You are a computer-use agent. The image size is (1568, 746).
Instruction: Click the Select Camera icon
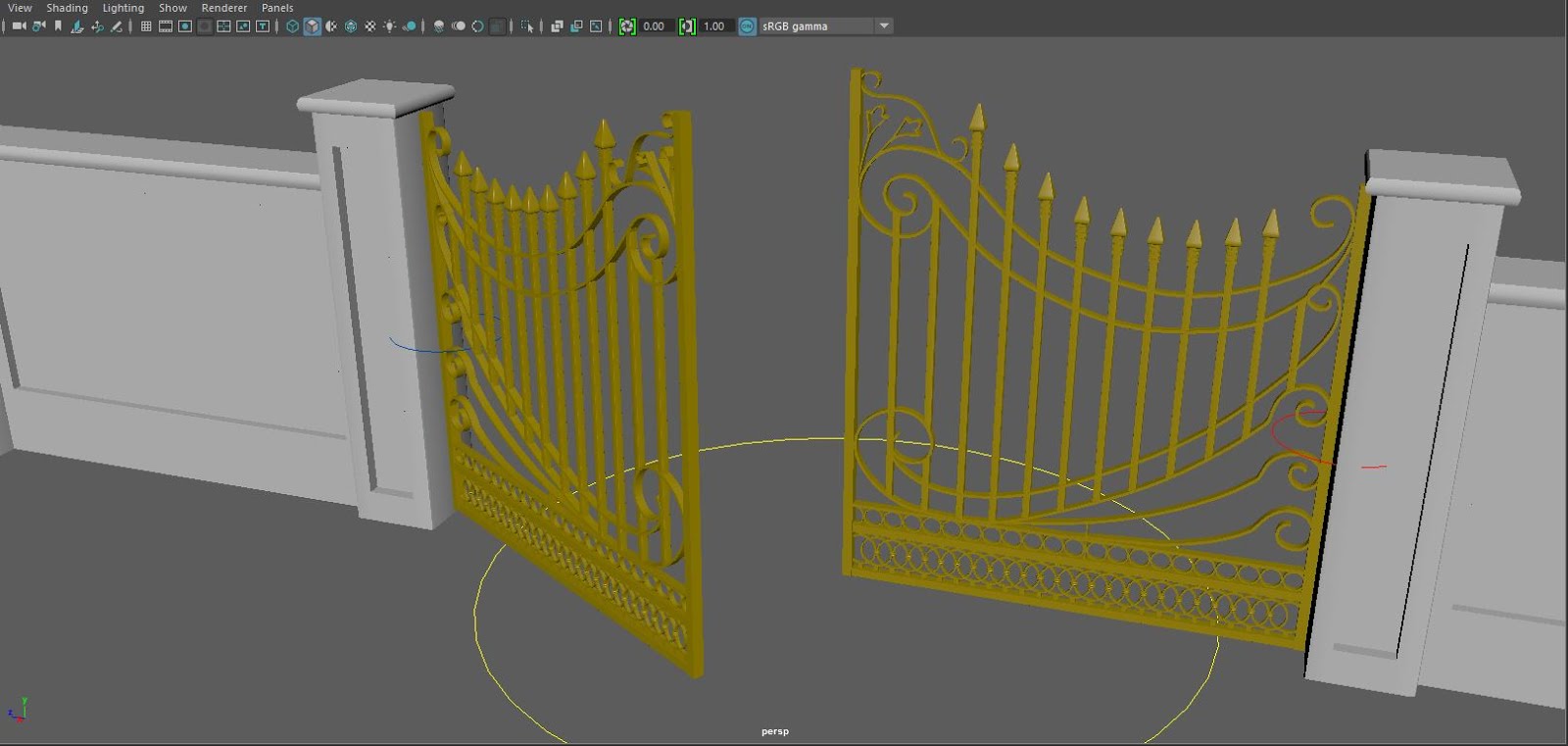tap(19, 26)
